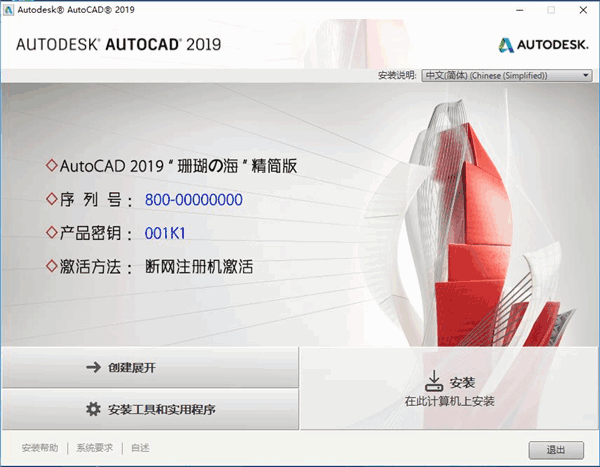The width and height of the screenshot is (600, 467).
Task: Click the red diamond beside 激活方法
Action: (x=52, y=267)
